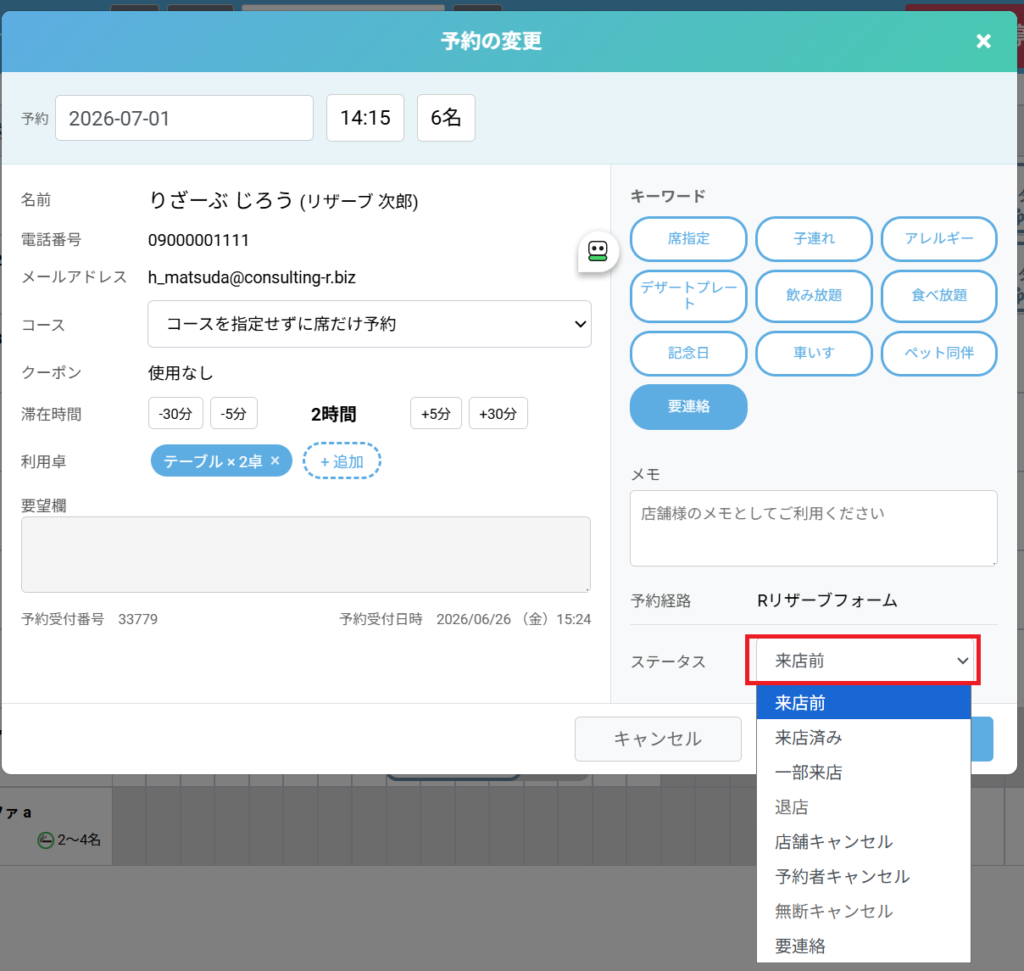Toggle the 記念日 keyword
The image size is (1024, 971).
[x=688, y=353]
